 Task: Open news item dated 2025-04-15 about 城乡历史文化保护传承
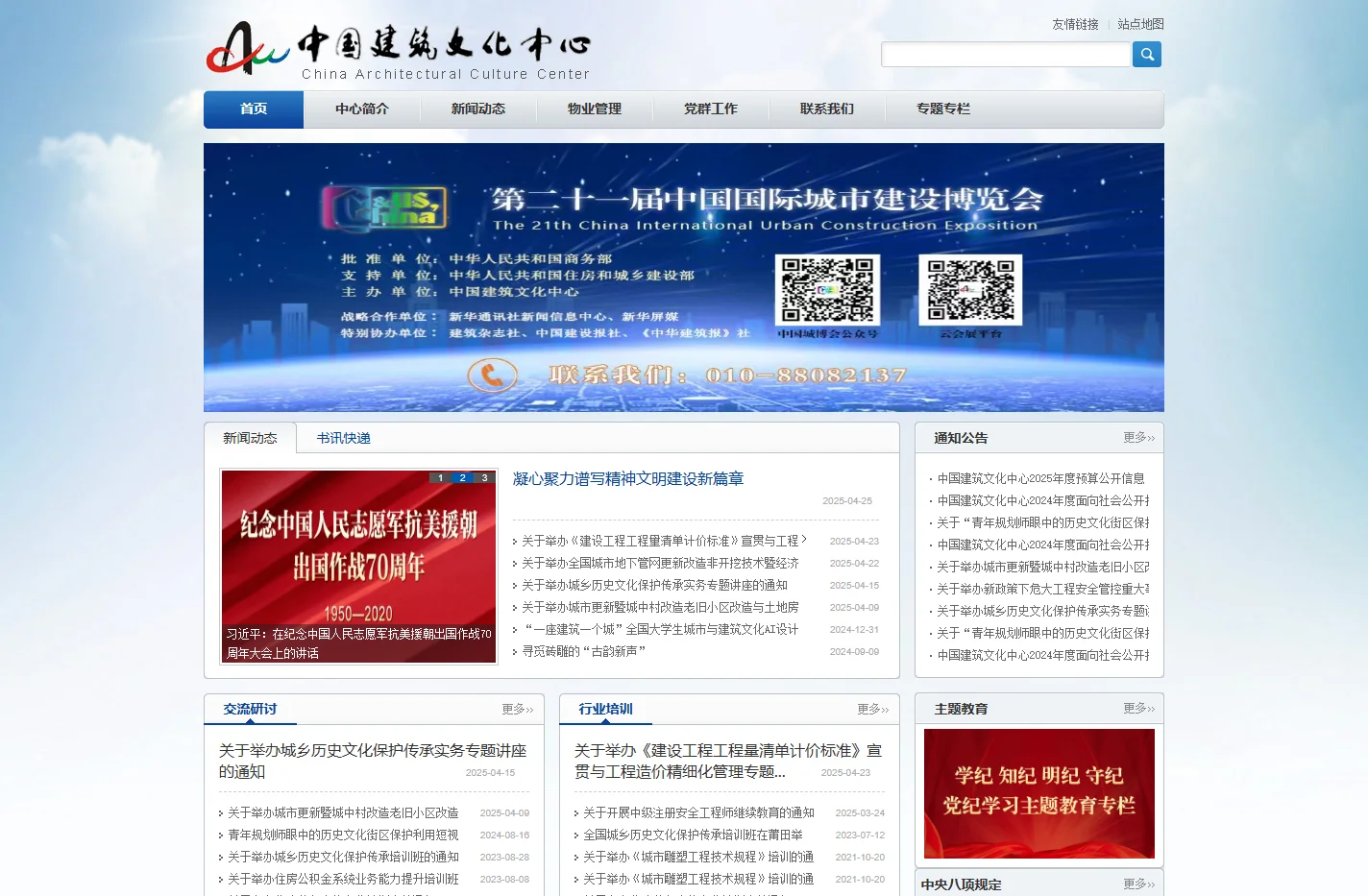[x=654, y=585]
